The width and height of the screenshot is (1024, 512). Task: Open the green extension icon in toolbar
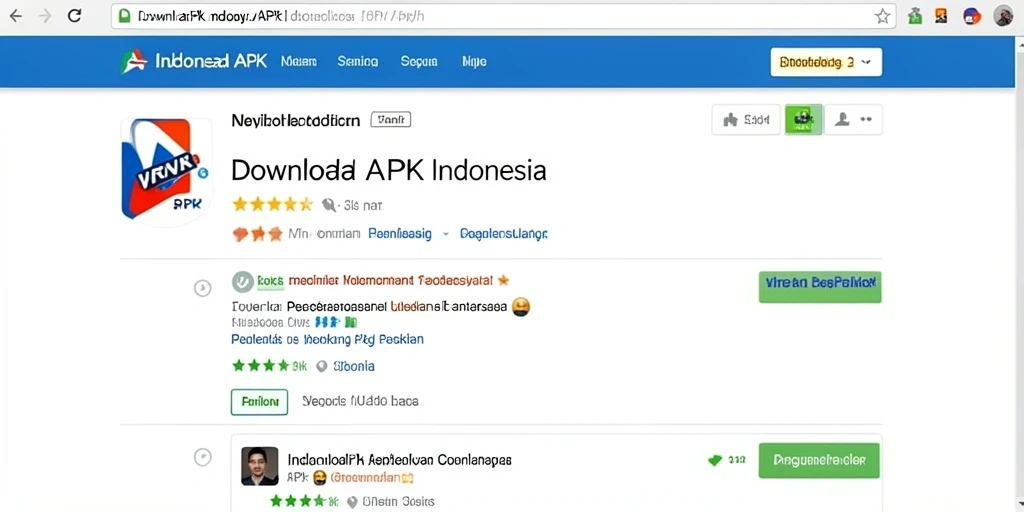coord(915,17)
